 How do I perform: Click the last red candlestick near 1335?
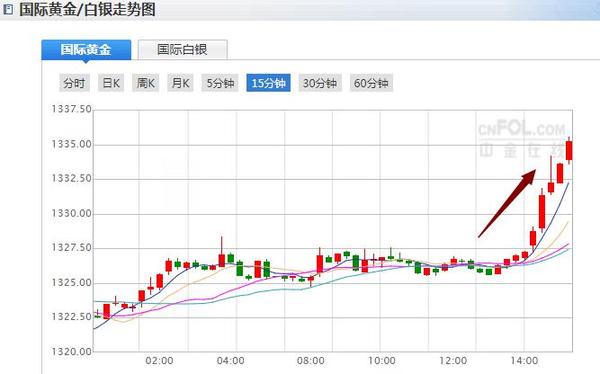tap(569, 150)
